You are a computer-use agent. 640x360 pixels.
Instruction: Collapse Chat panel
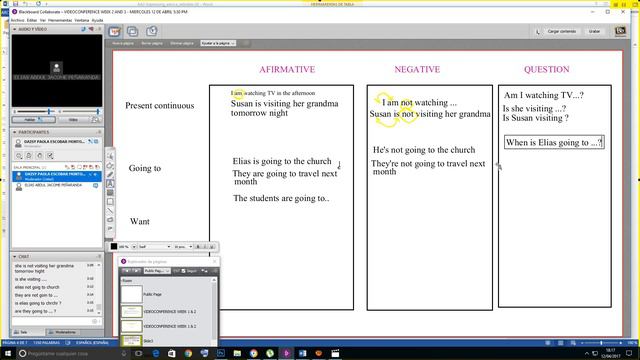pos(15,257)
